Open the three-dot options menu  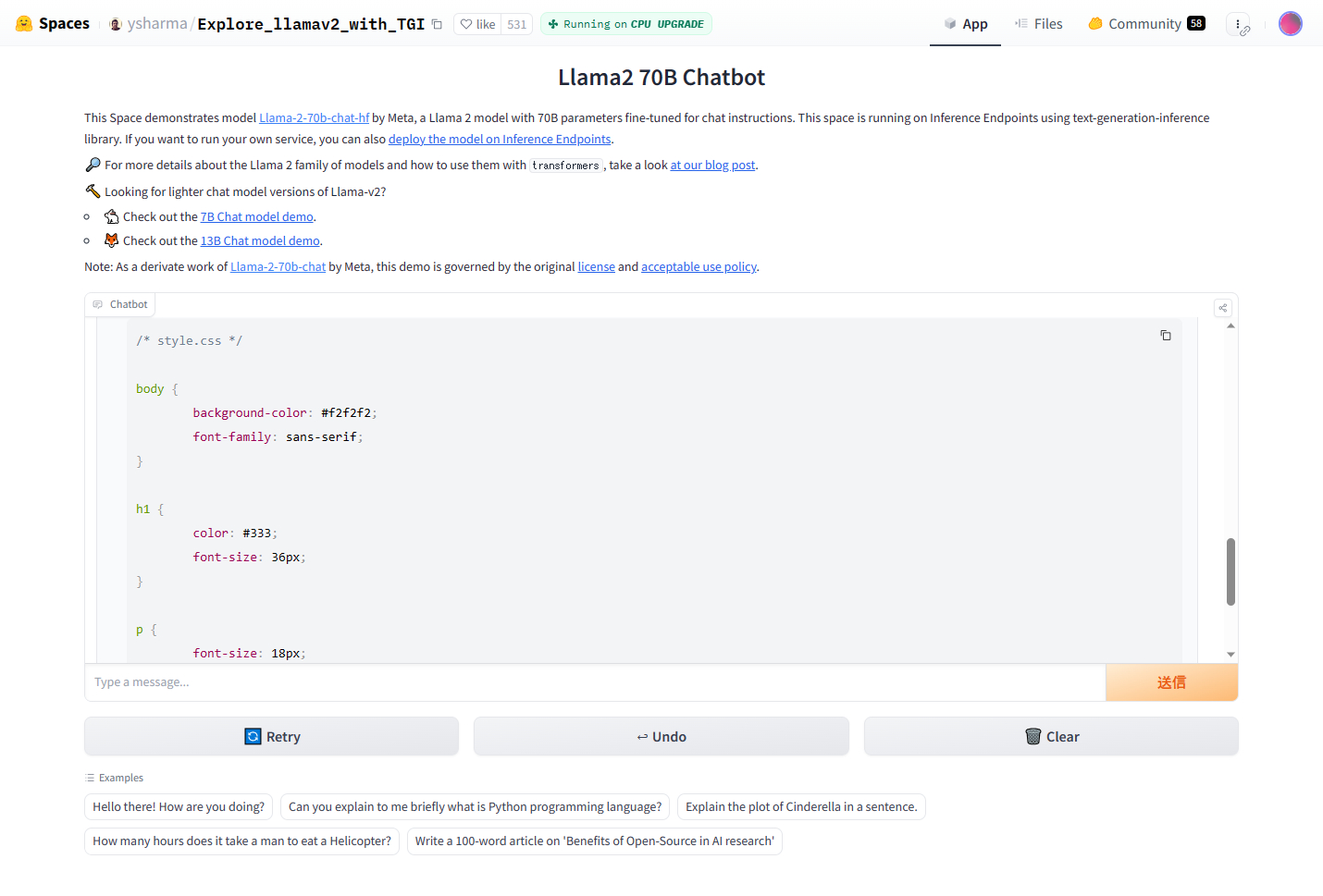1238,24
